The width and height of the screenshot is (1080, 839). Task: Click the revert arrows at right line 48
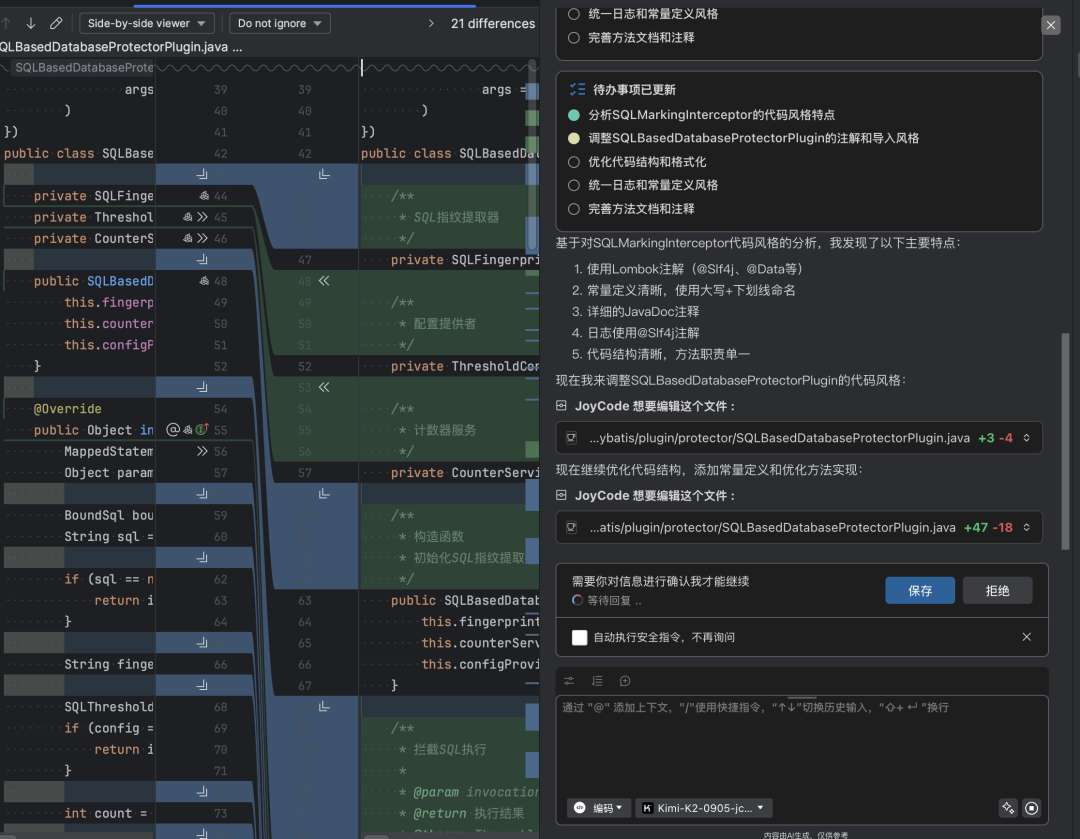pos(324,281)
